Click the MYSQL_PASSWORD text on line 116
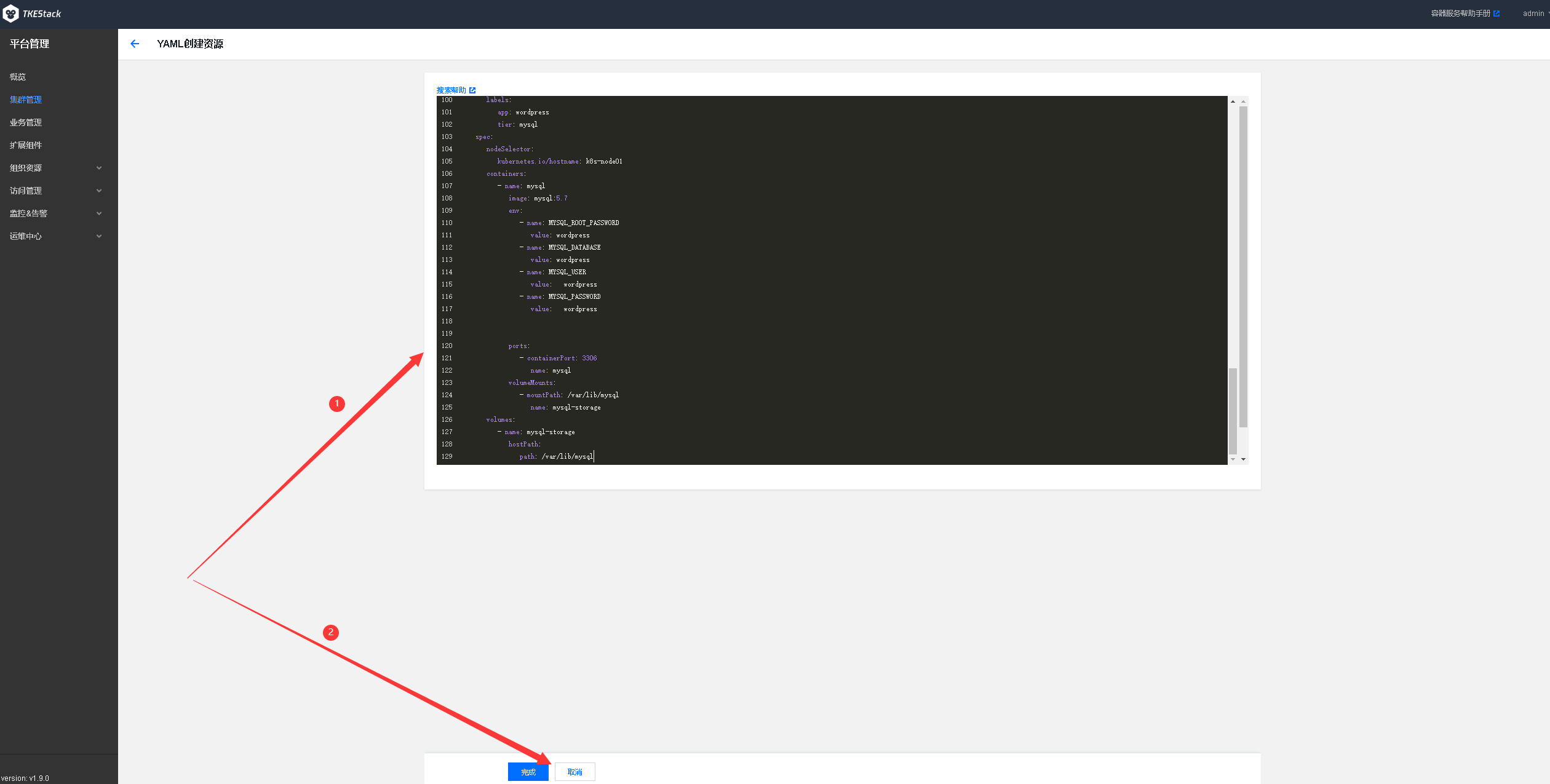The width and height of the screenshot is (1550, 784). click(574, 296)
